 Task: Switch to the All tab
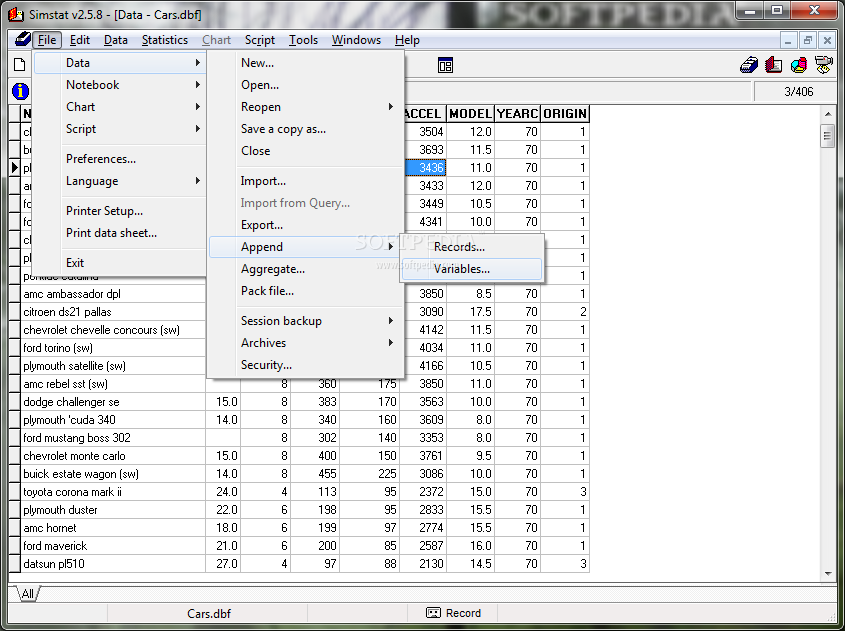tap(27, 594)
